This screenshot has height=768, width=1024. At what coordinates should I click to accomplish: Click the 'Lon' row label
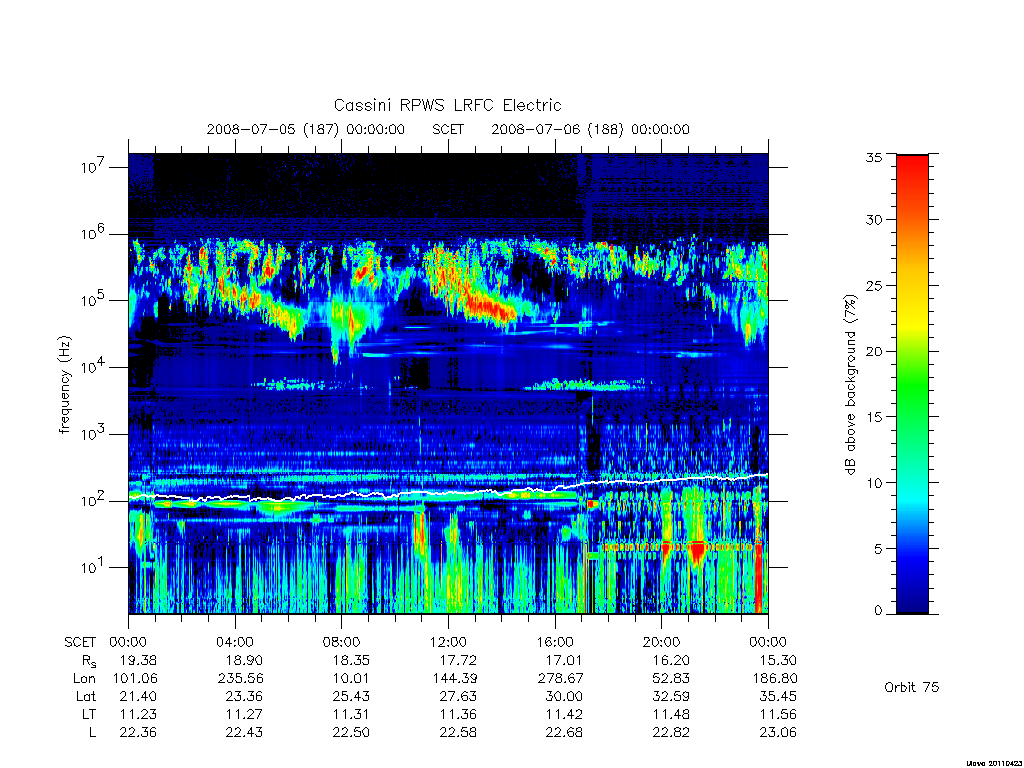pos(84,679)
